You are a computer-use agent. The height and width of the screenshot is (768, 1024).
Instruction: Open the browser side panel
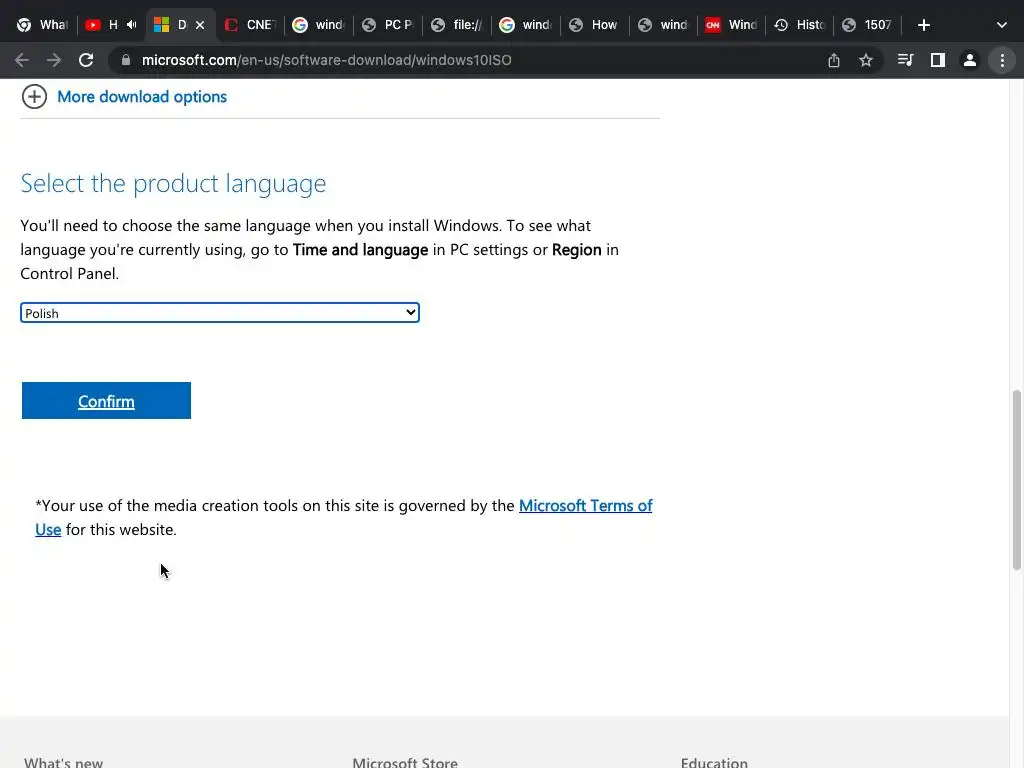click(x=938, y=60)
